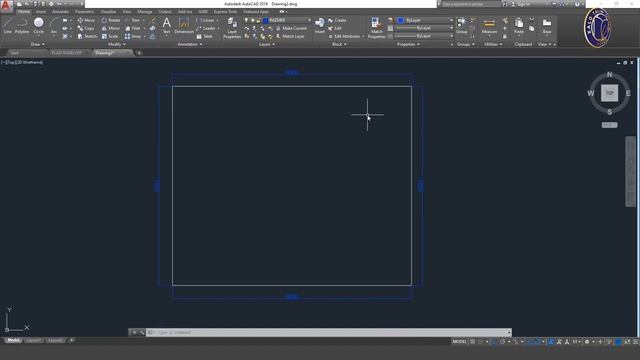This screenshot has height=360, width=640.
Task: Expand the Layers panel
Action: click(267, 44)
